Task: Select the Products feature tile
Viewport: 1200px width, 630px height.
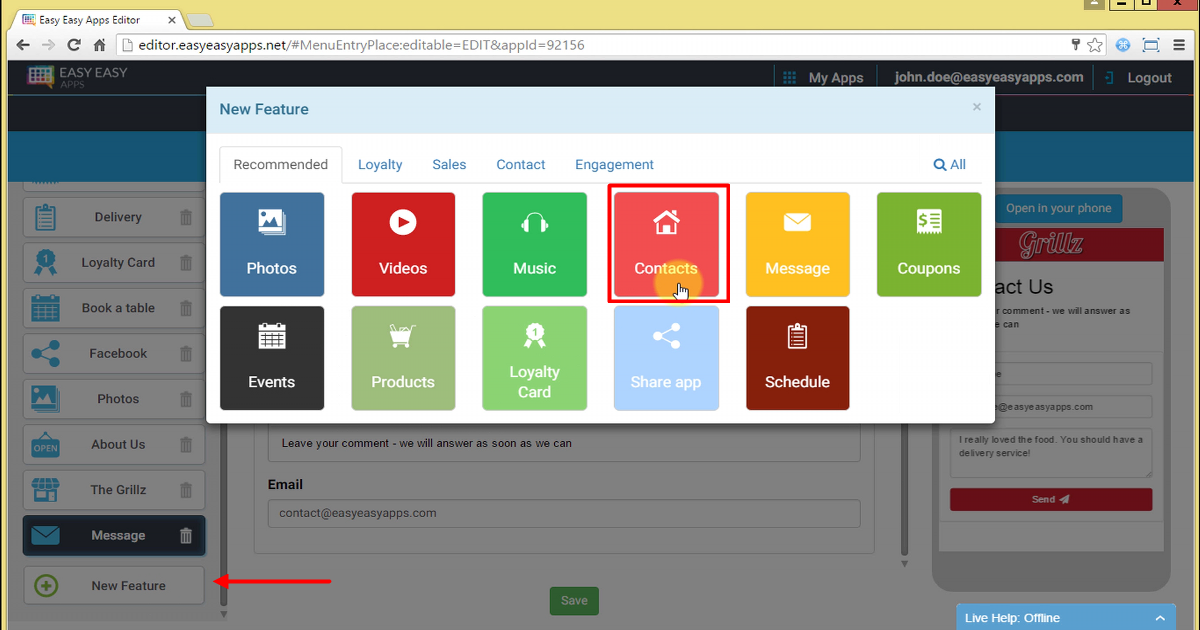Action: [403, 358]
